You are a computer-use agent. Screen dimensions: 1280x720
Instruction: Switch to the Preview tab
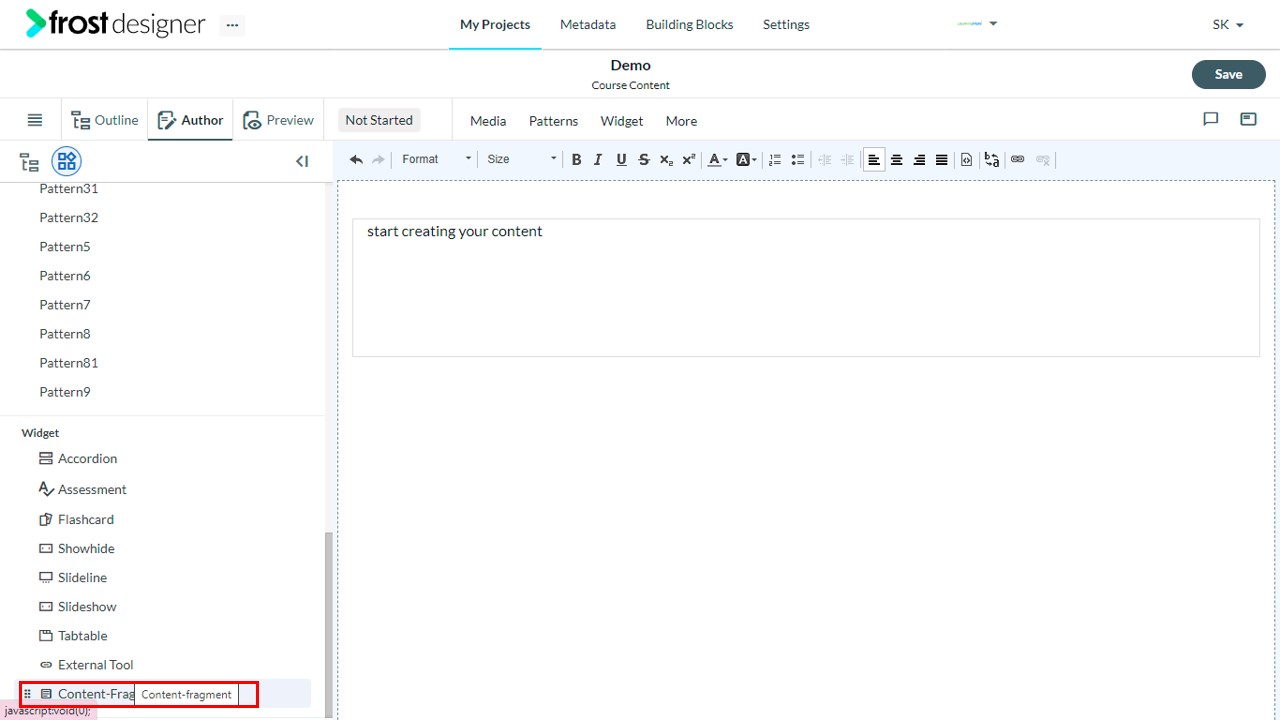(279, 120)
